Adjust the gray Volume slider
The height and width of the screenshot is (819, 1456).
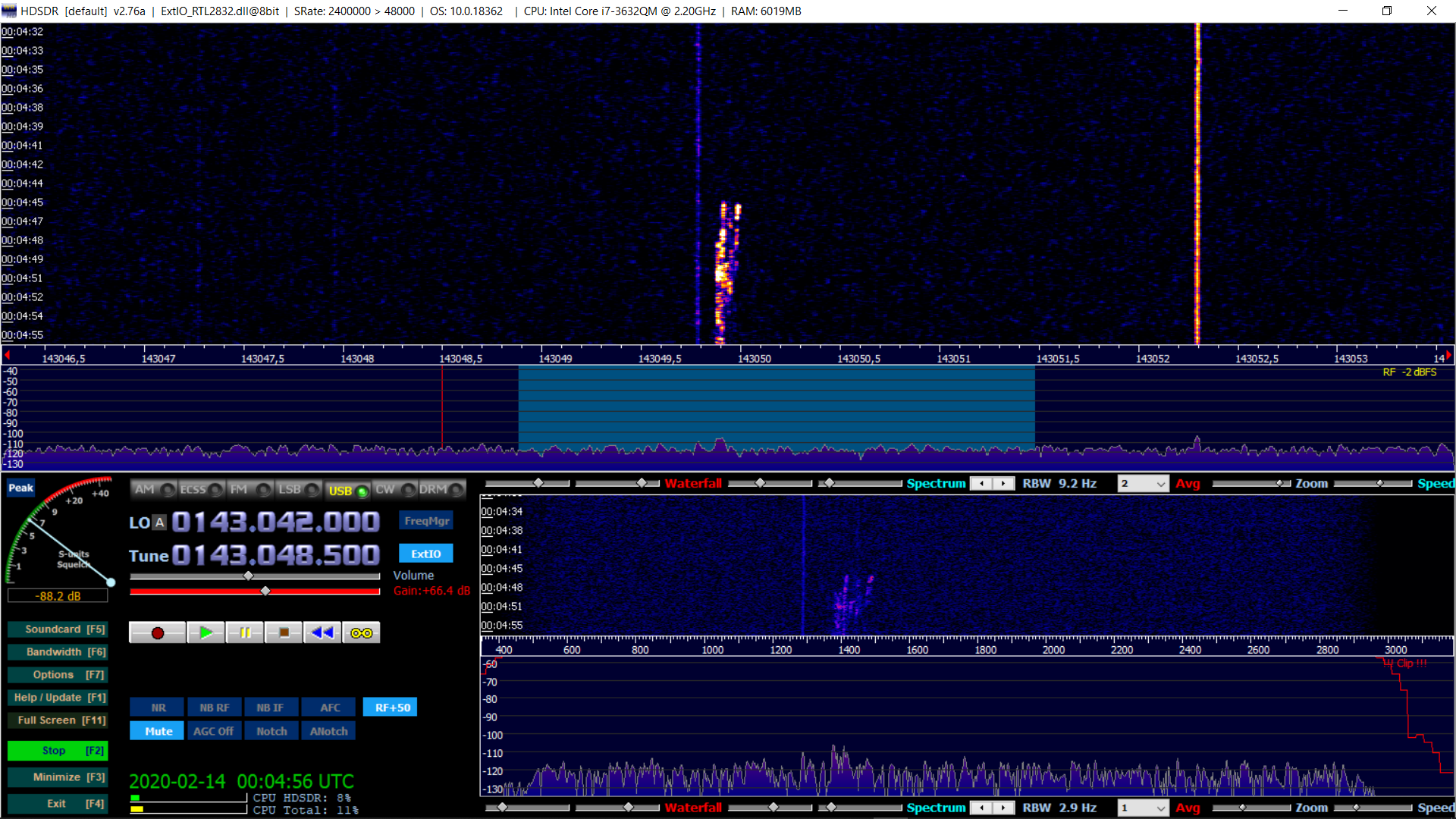coord(248,576)
